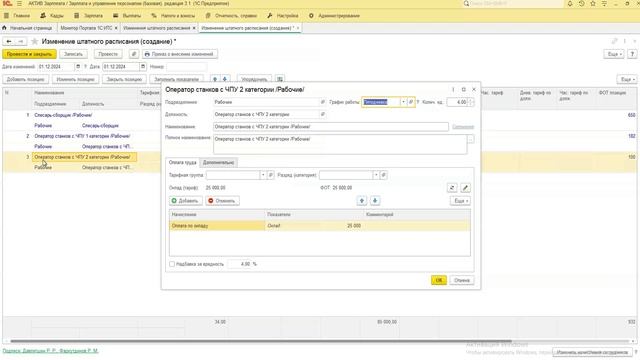640x360 pixels.
Task: Click help question mark button
Action: pos(632,54)
